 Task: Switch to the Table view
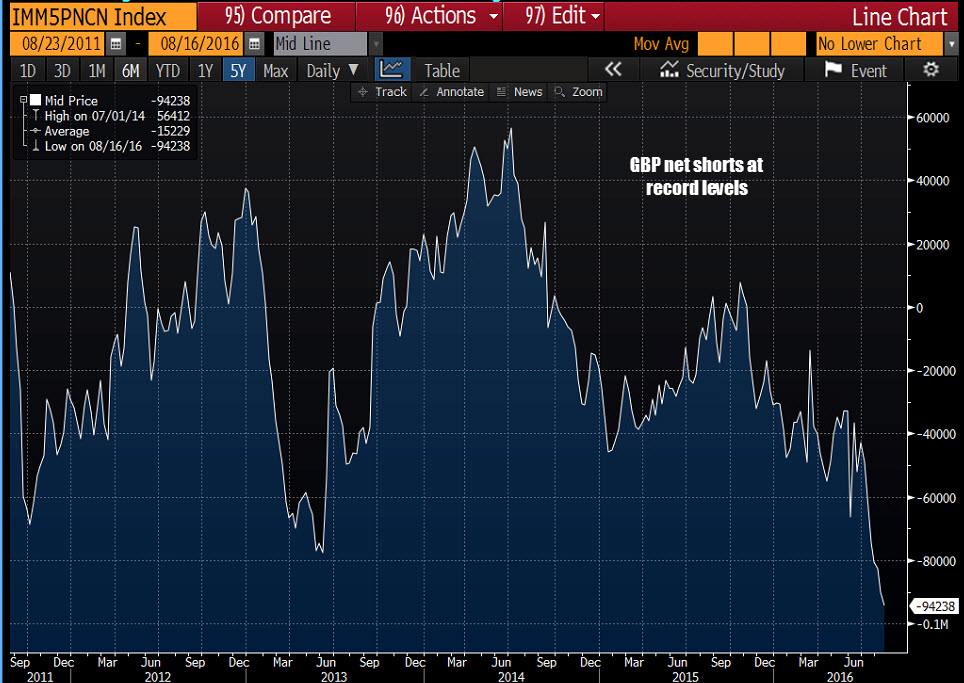pyautogui.click(x=441, y=70)
